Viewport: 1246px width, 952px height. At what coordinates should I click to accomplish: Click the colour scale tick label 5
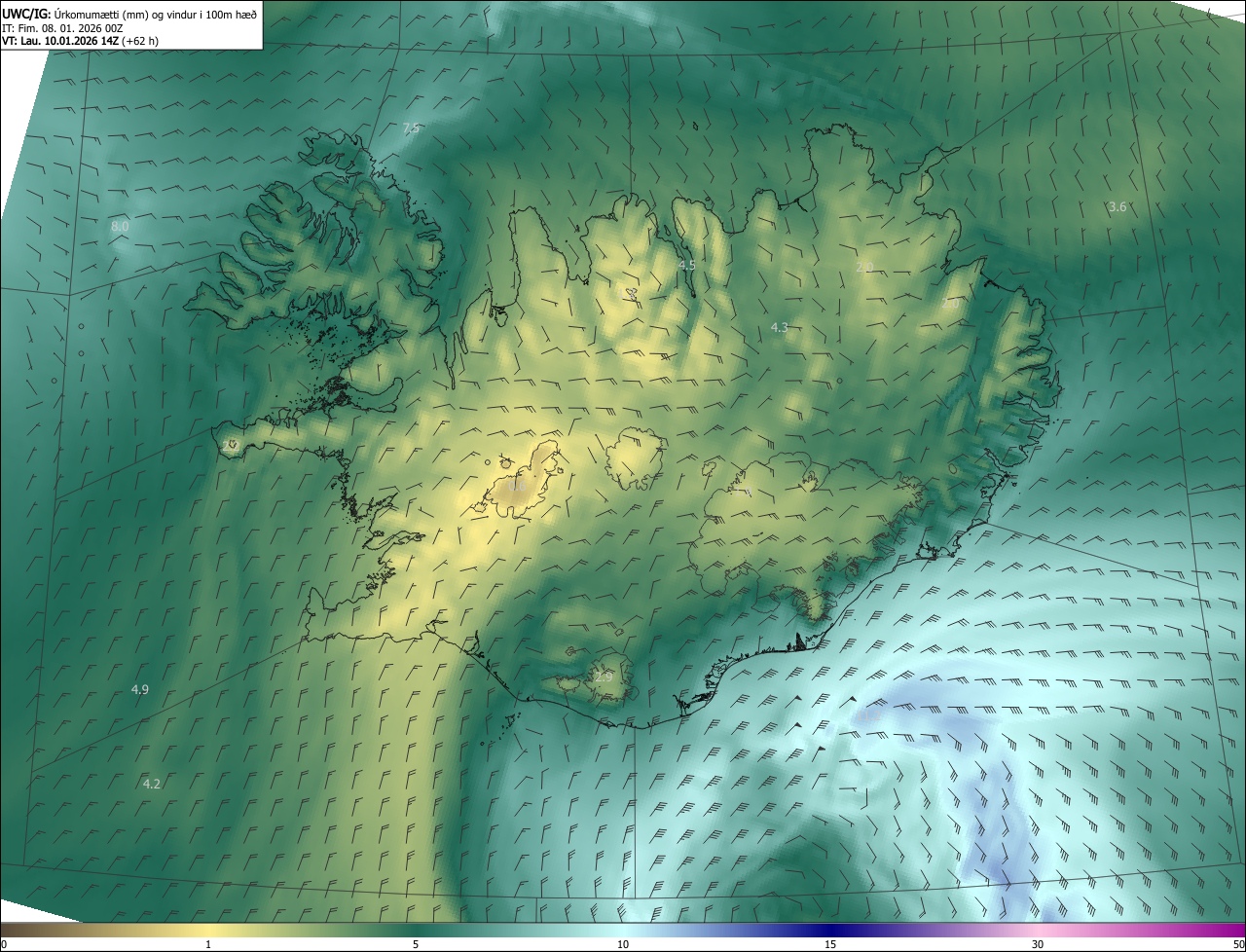click(416, 944)
